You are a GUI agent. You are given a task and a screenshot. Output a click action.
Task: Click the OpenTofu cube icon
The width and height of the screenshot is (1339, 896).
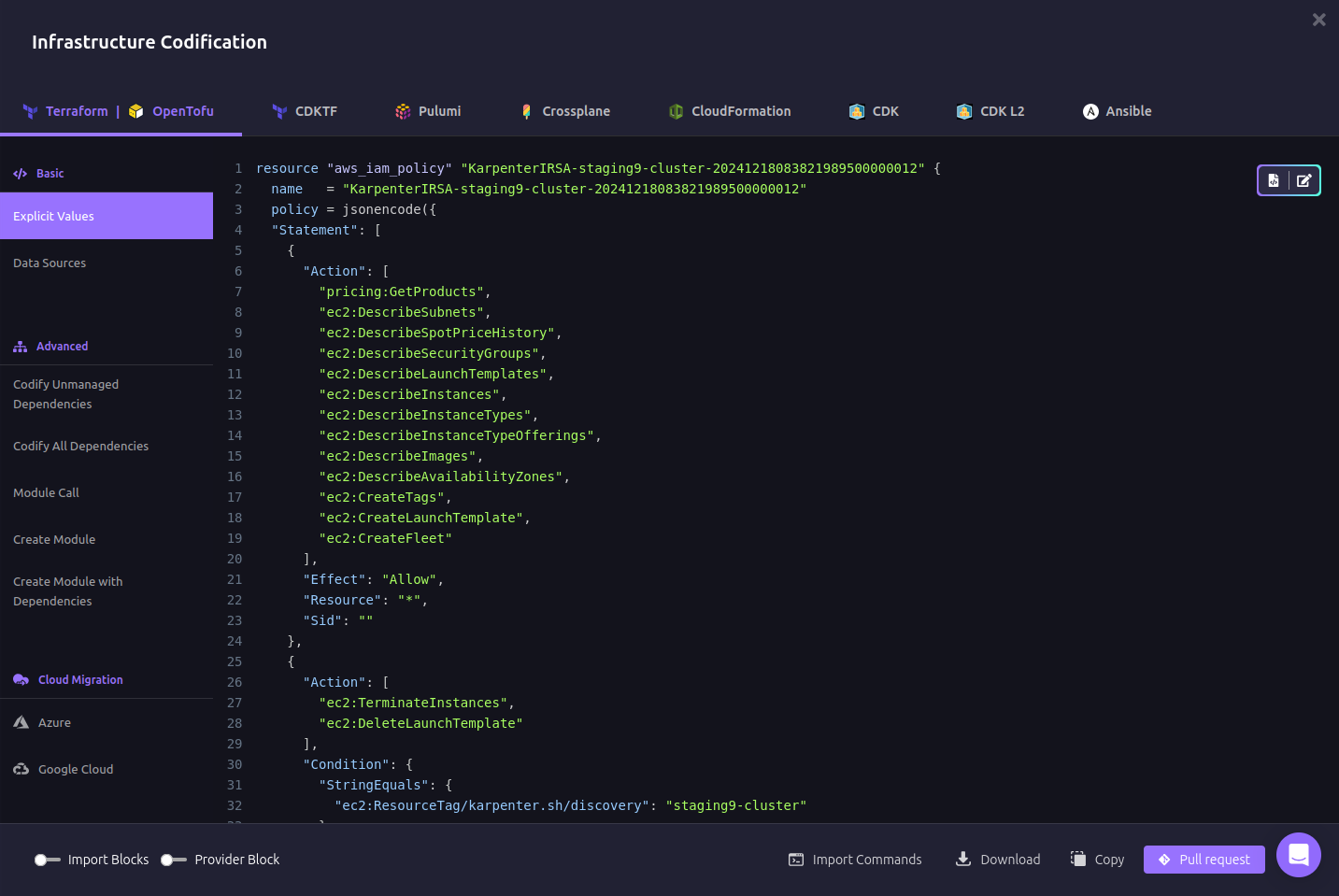pyautogui.click(x=136, y=111)
